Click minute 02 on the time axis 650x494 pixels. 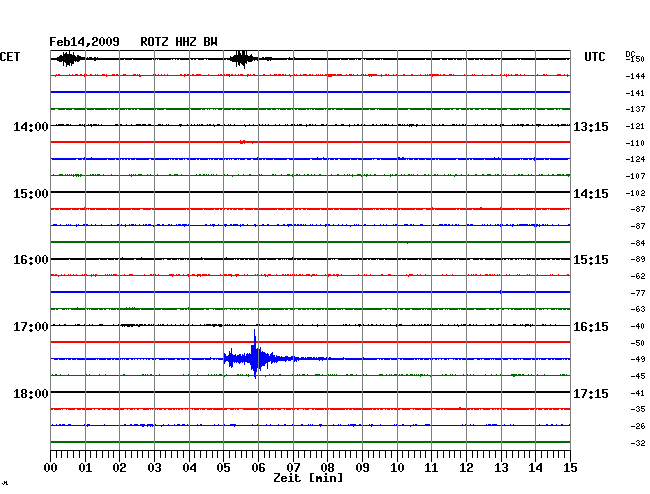119,467
